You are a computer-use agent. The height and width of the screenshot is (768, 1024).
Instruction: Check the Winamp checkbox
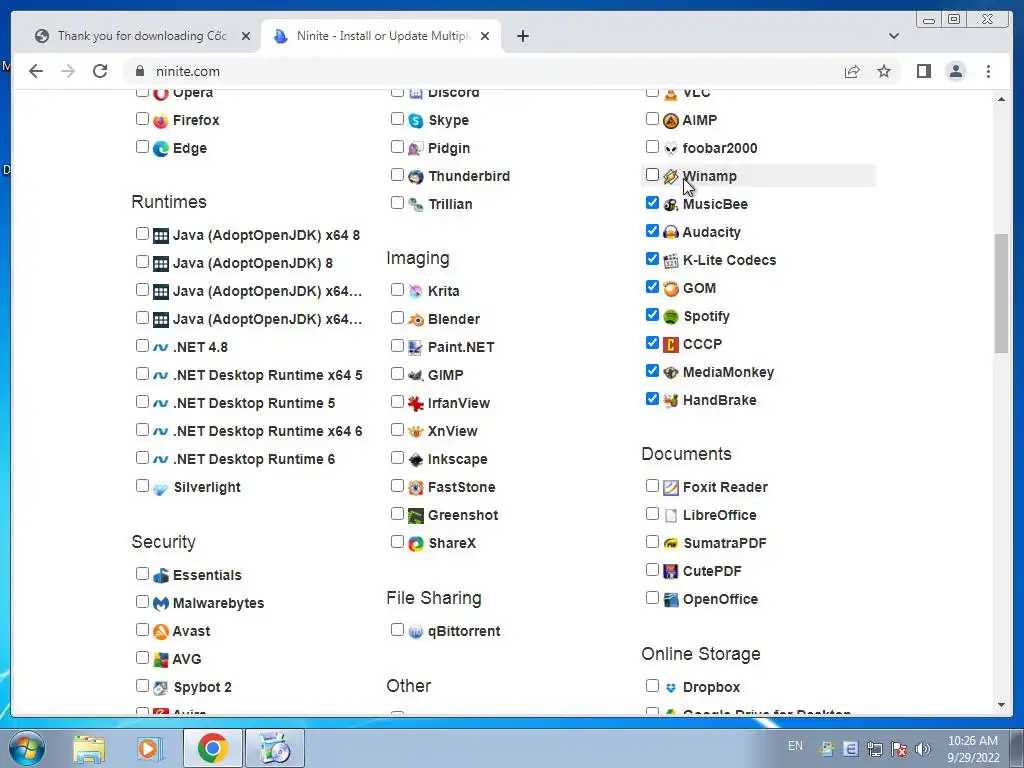click(x=652, y=175)
